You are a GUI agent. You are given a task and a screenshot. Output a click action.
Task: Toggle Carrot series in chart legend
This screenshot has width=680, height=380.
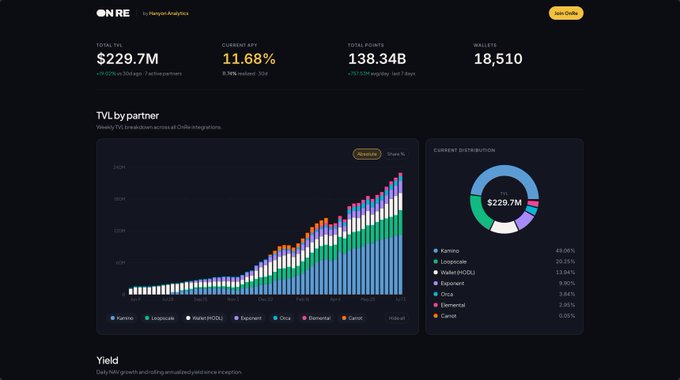[x=352, y=318]
